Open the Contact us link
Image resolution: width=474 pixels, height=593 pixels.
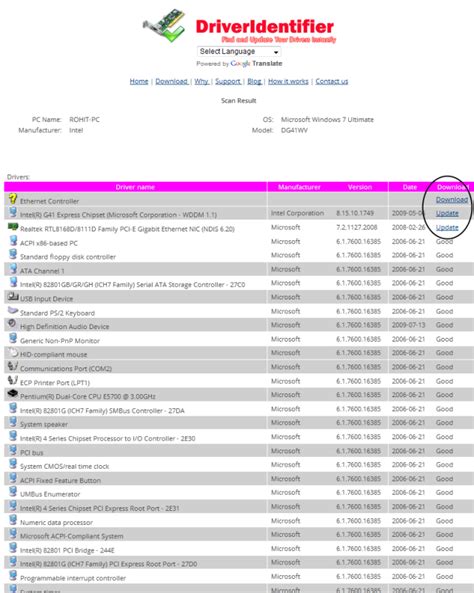click(x=332, y=81)
